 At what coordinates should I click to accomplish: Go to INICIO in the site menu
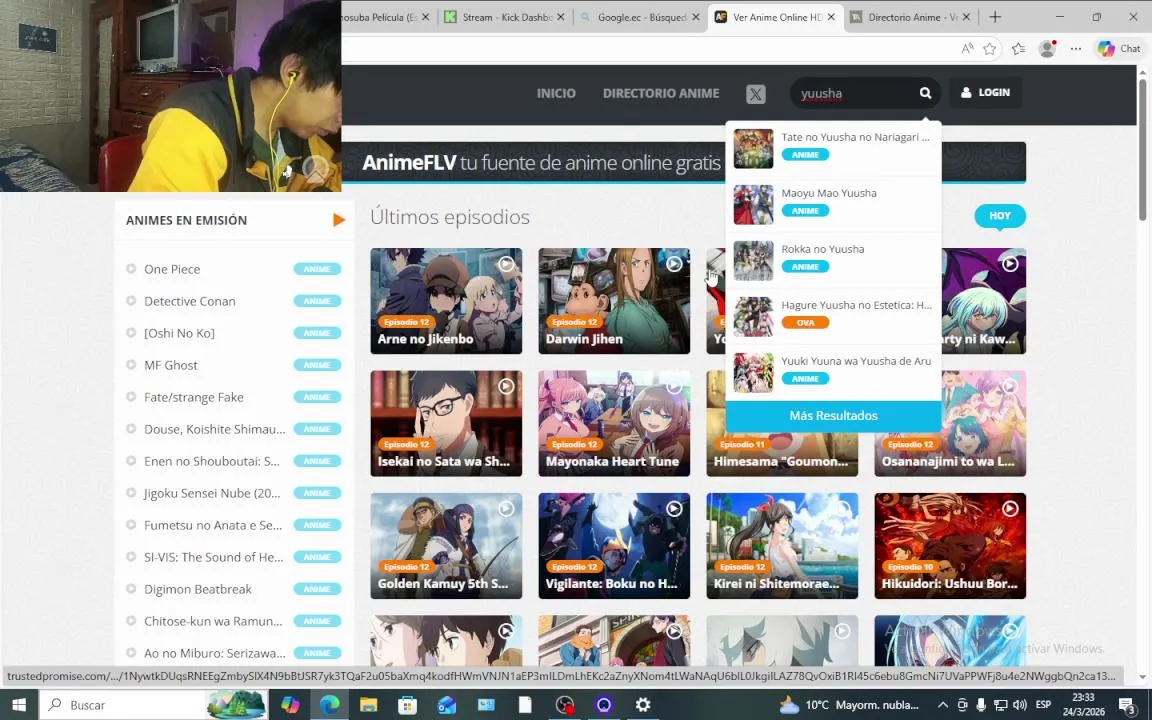556,93
